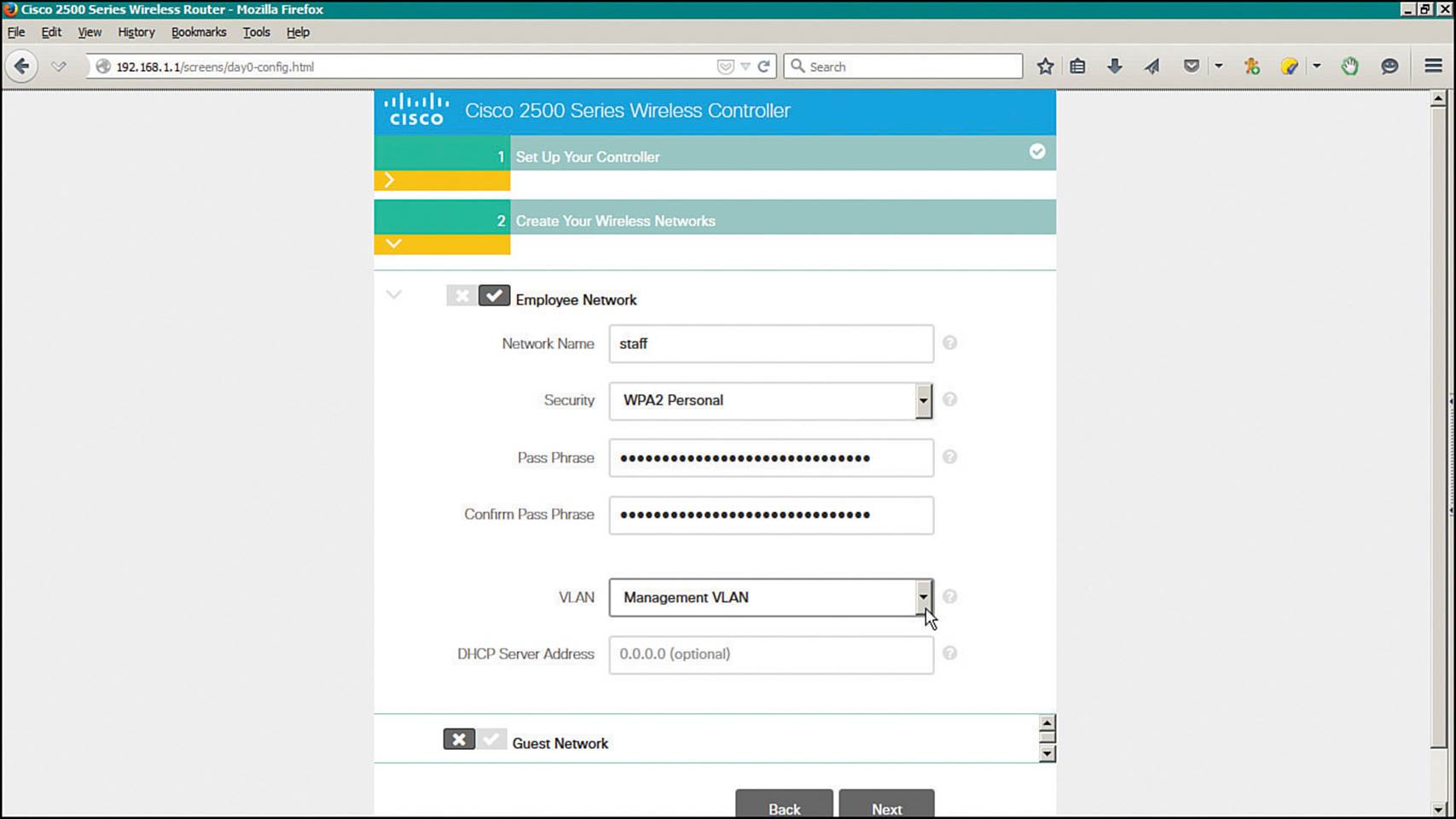Open the Downloads arrow icon
Image resolution: width=1456 pixels, height=819 pixels.
[1114, 66]
